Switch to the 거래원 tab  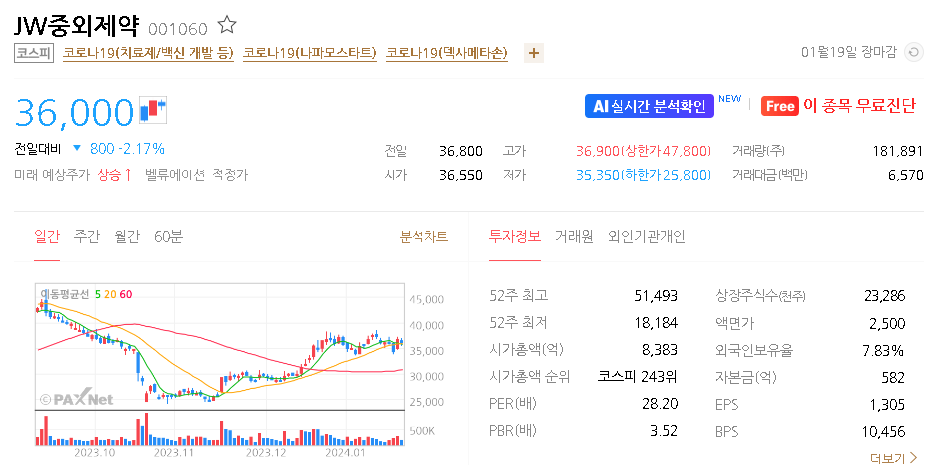point(574,237)
